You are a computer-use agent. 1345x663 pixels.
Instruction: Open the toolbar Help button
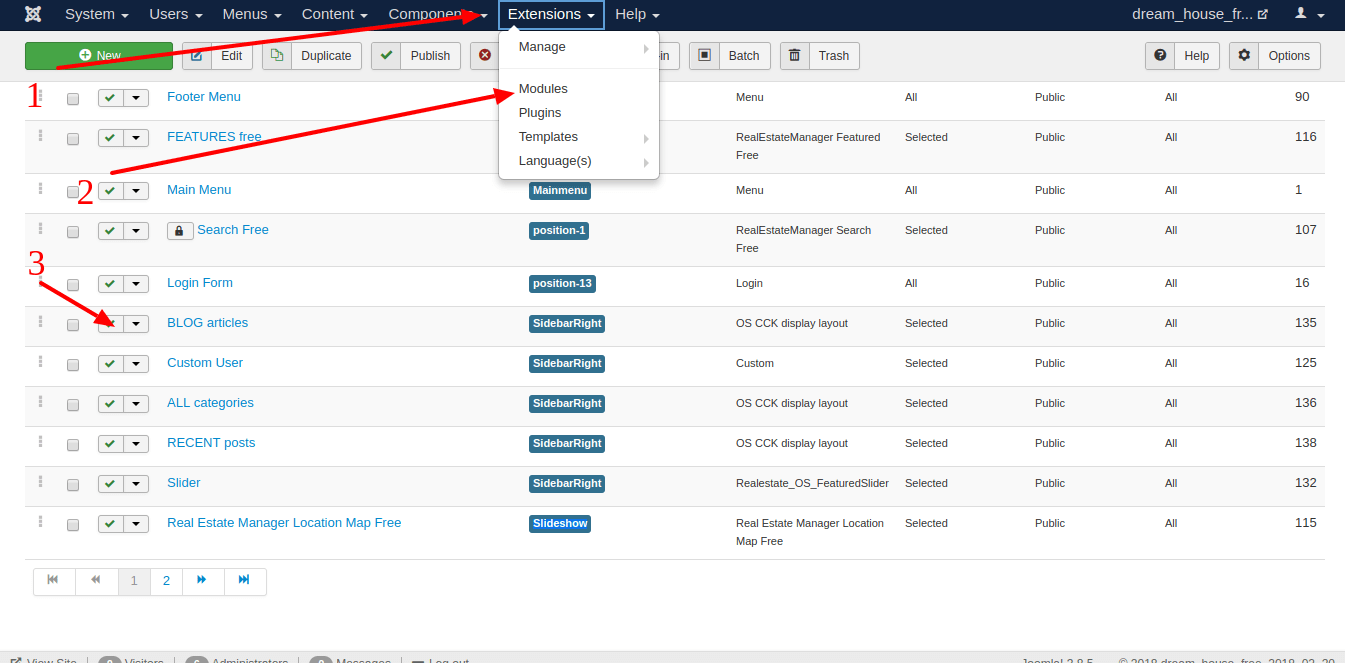(x=1182, y=56)
